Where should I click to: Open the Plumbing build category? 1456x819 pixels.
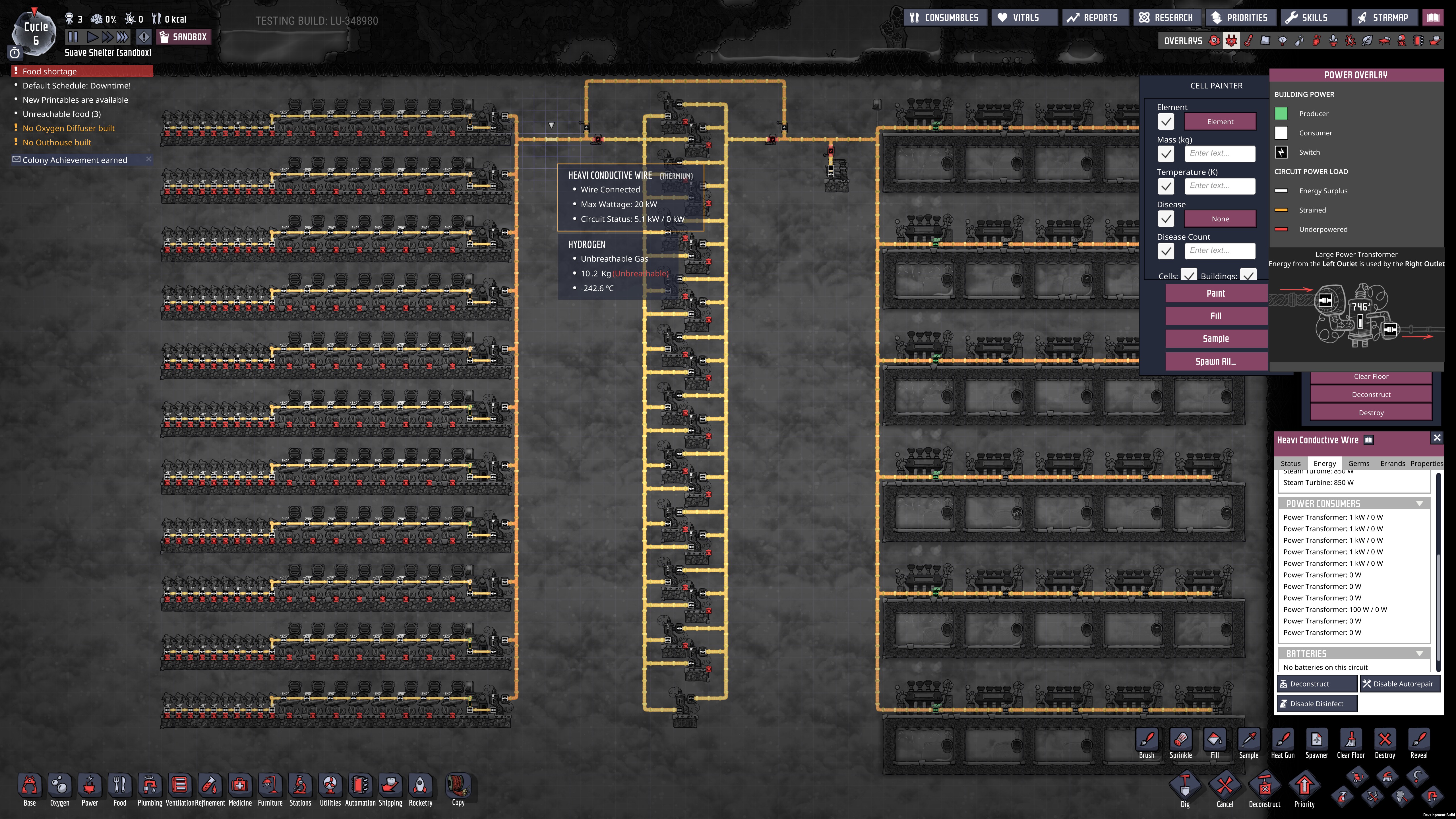[x=149, y=786]
